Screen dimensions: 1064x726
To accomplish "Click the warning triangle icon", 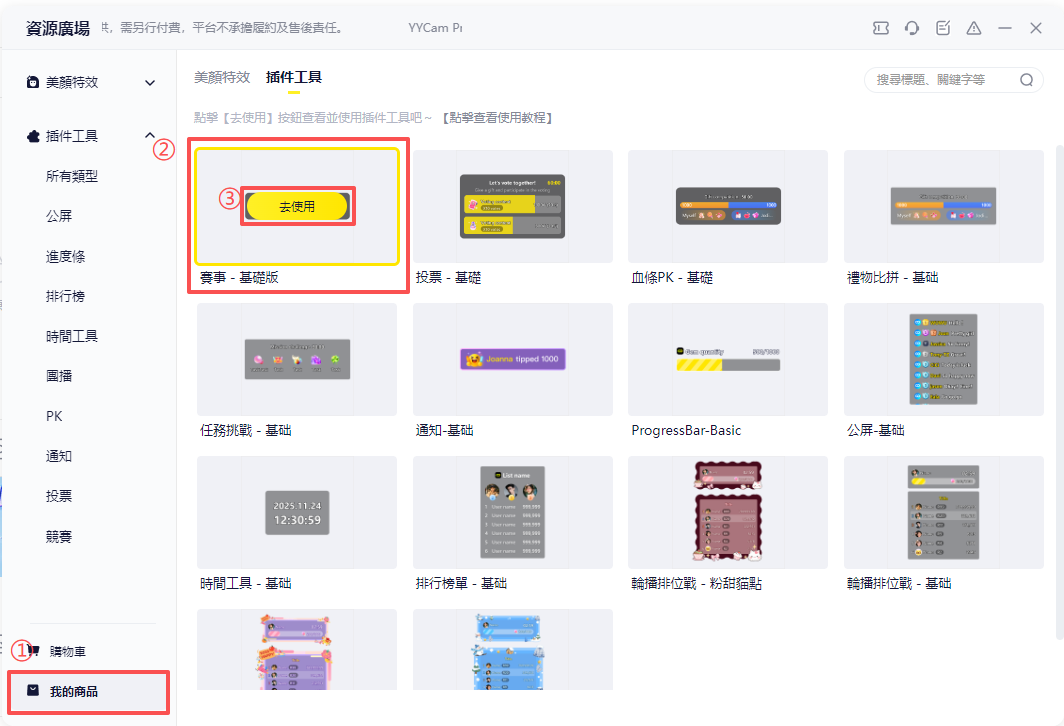I will [974, 28].
